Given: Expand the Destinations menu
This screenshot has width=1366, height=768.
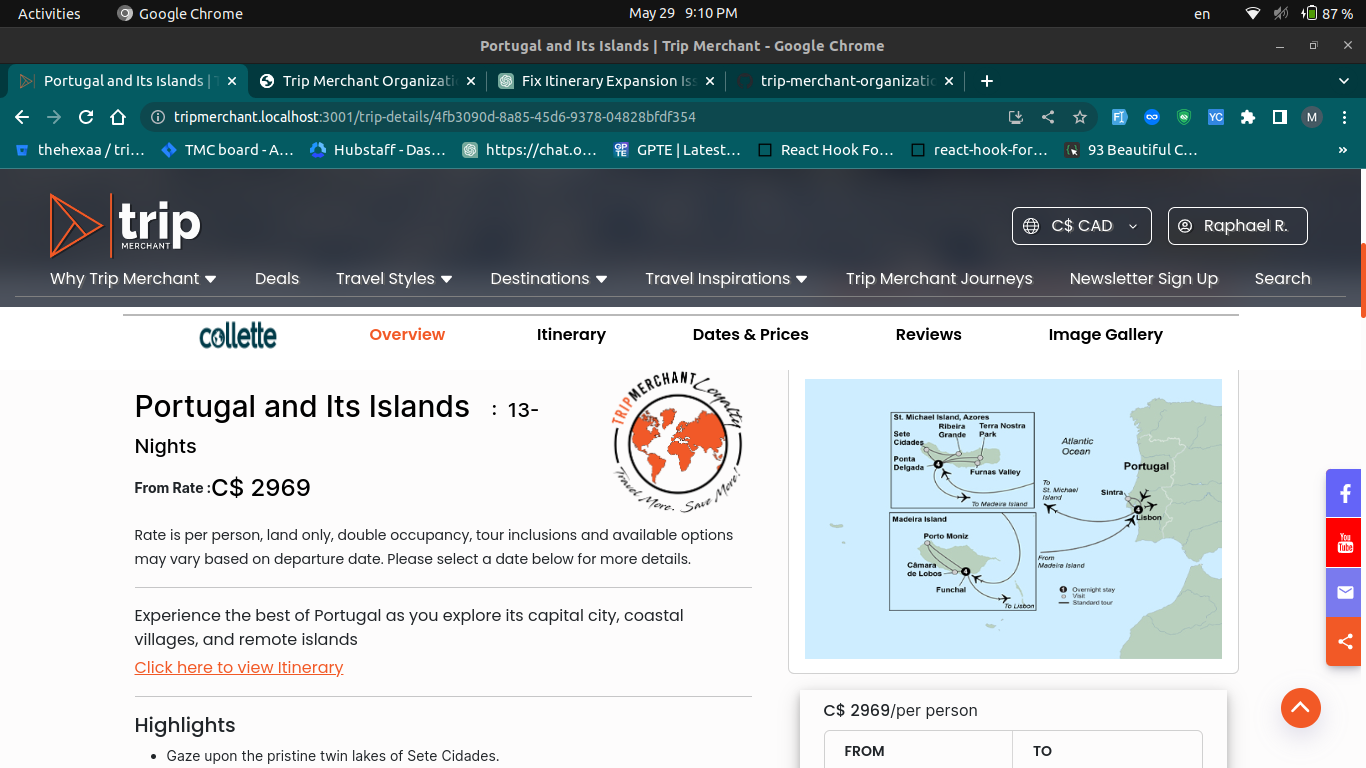Looking at the screenshot, I should coord(549,279).
